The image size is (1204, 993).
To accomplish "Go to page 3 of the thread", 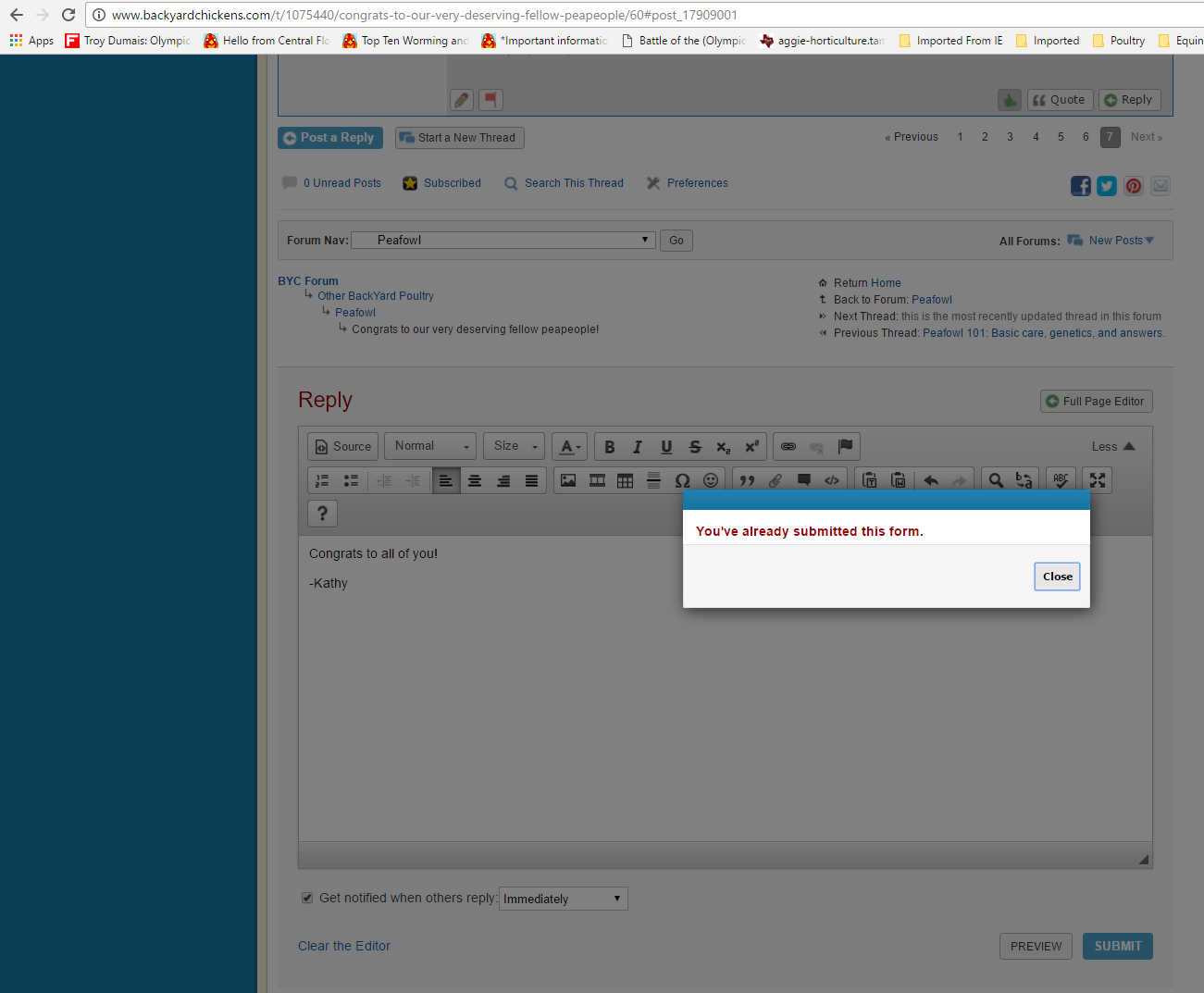I will (x=1010, y=137).
